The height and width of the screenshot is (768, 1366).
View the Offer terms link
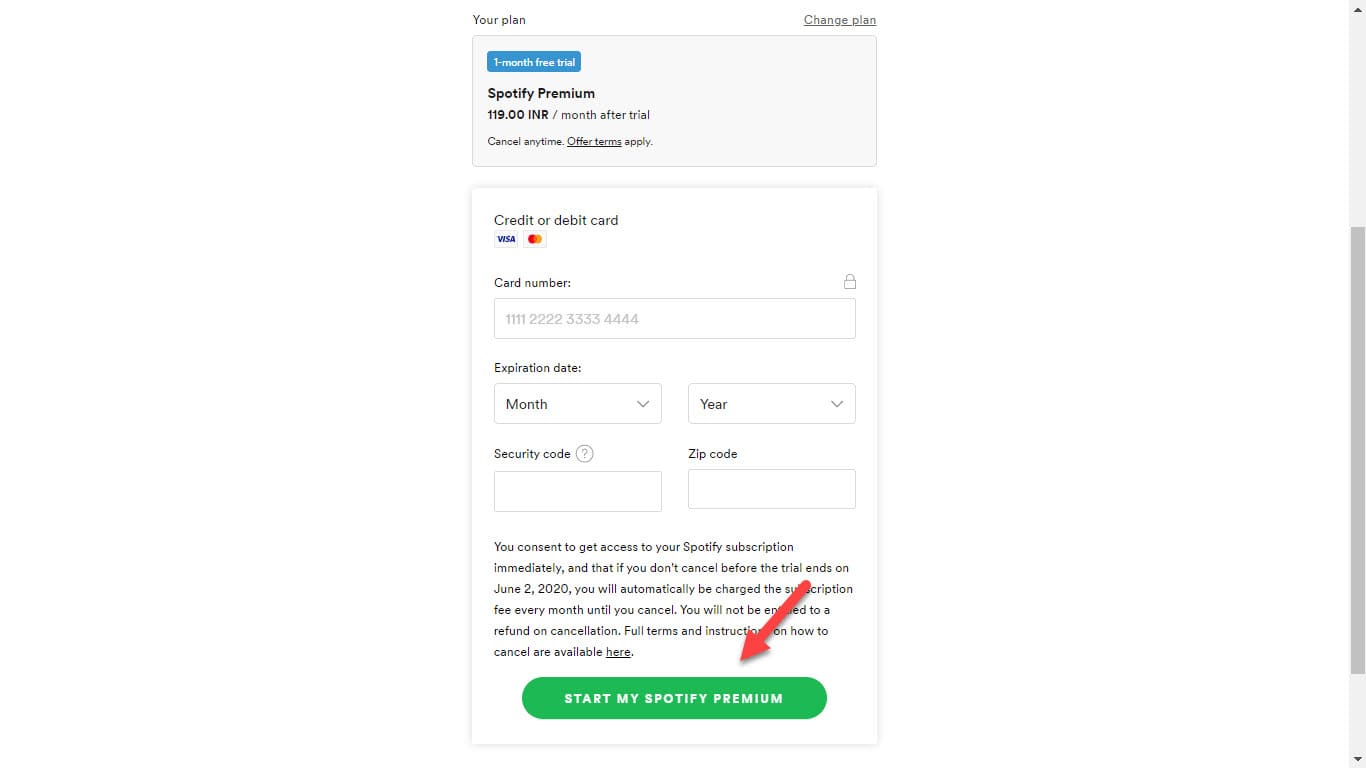click(594, 141)
